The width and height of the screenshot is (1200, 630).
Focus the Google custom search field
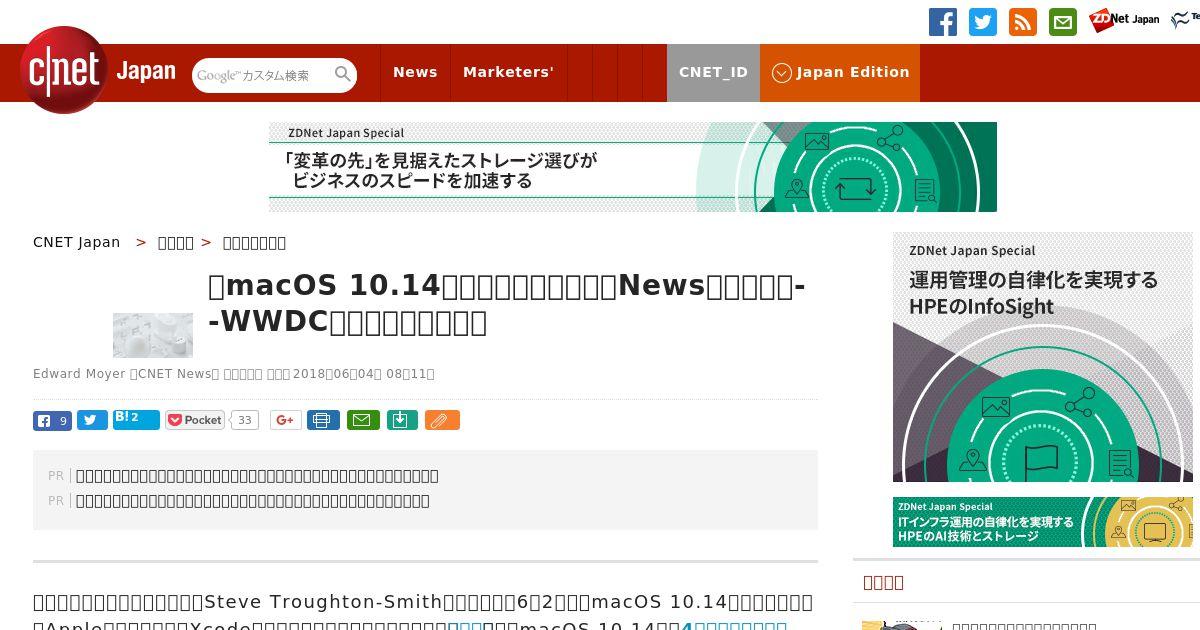coord(262,75)
